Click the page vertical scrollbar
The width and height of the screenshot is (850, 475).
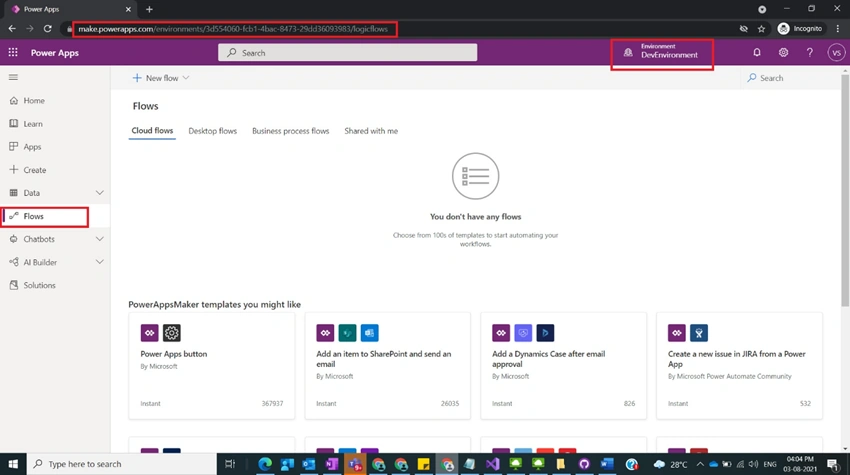click(x=845, y=190)
